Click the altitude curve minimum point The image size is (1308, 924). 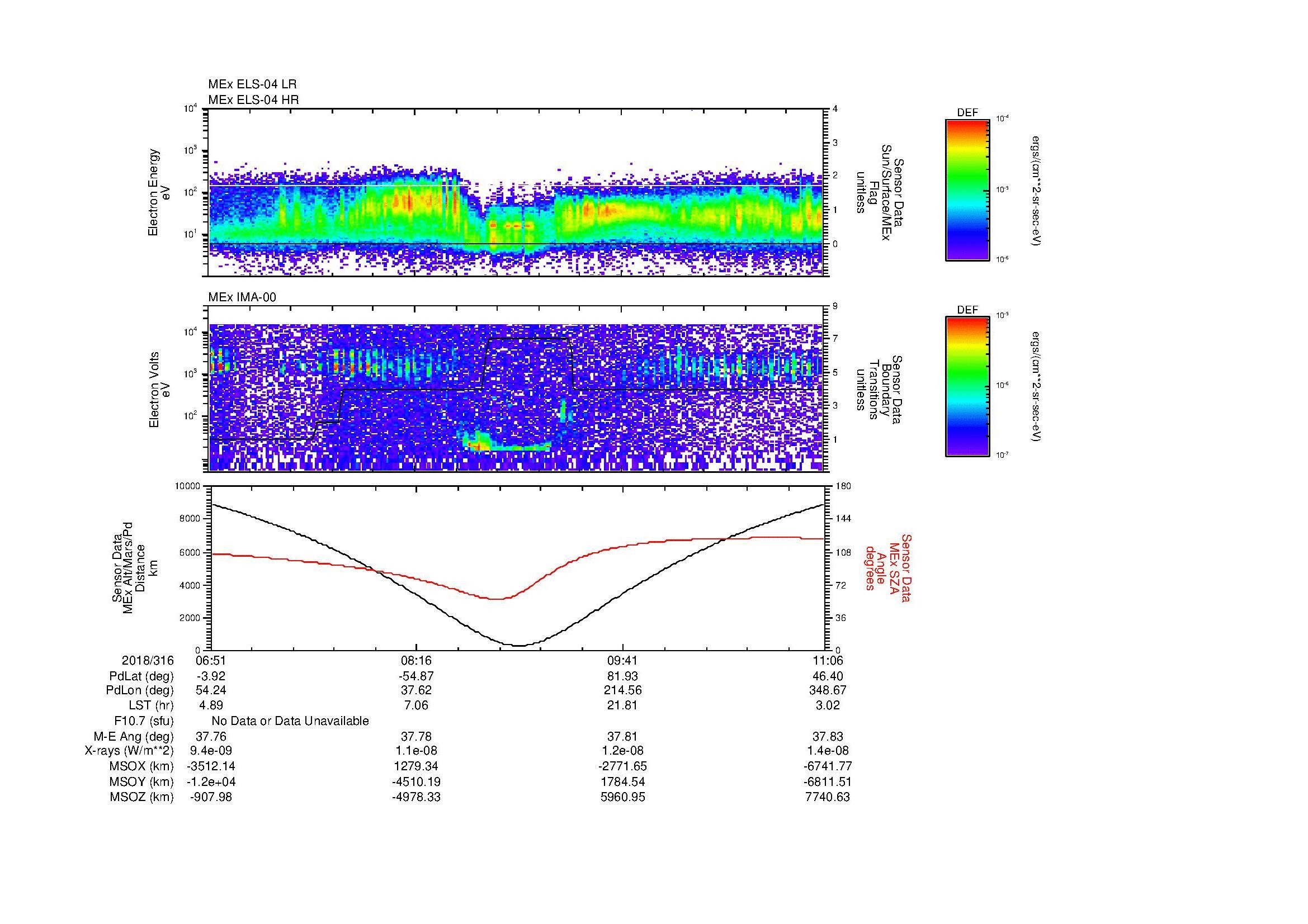(520, 646)
